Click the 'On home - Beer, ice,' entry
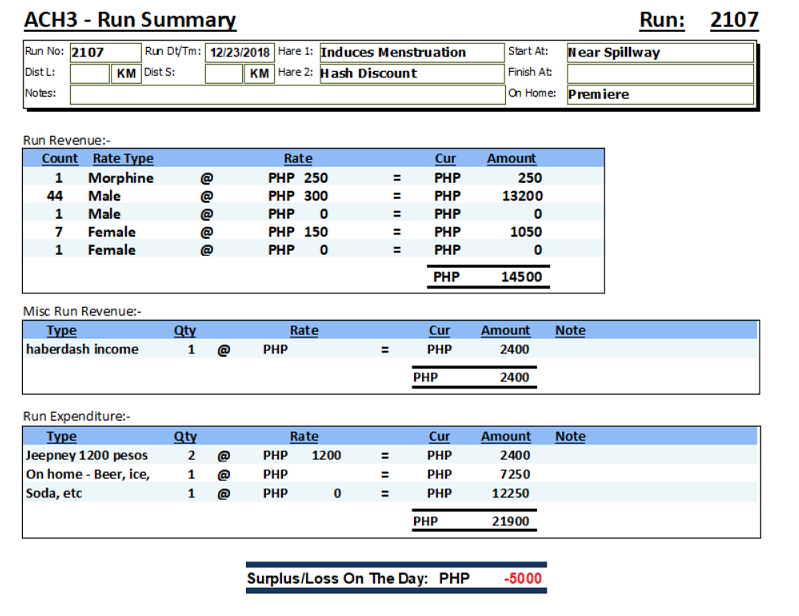799x616 pixels. click(87, 474)
